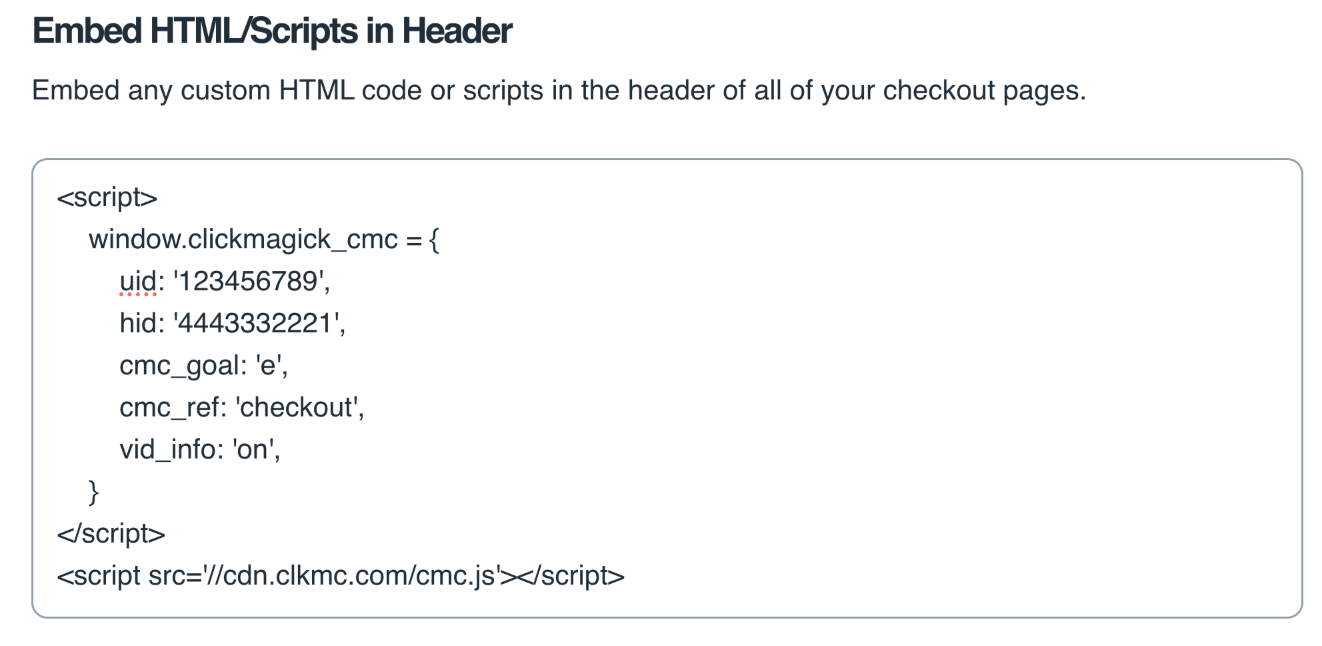Focus the header scripts code text area

coord(800,400)
